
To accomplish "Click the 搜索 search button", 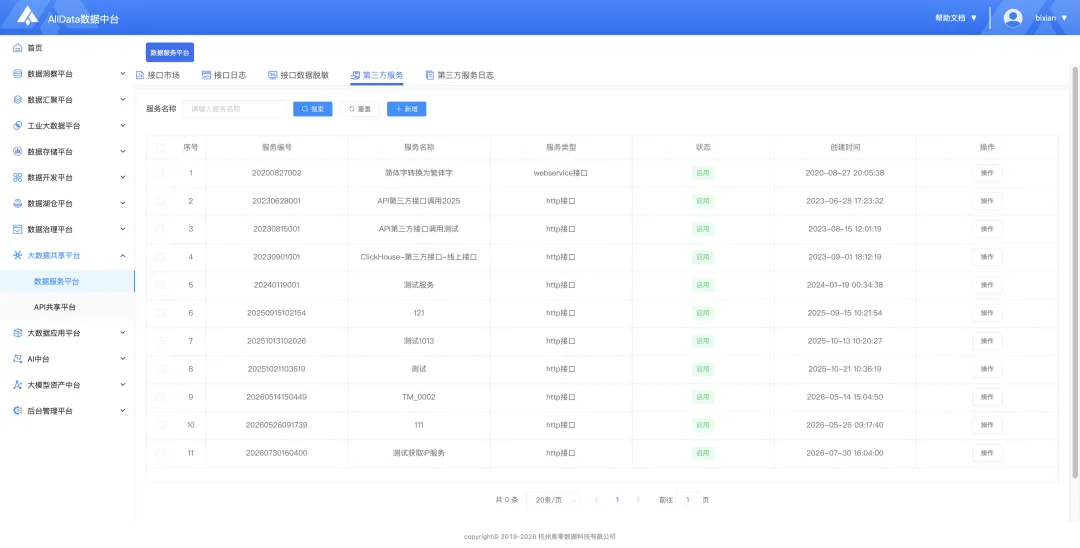I will click(313, 109).
